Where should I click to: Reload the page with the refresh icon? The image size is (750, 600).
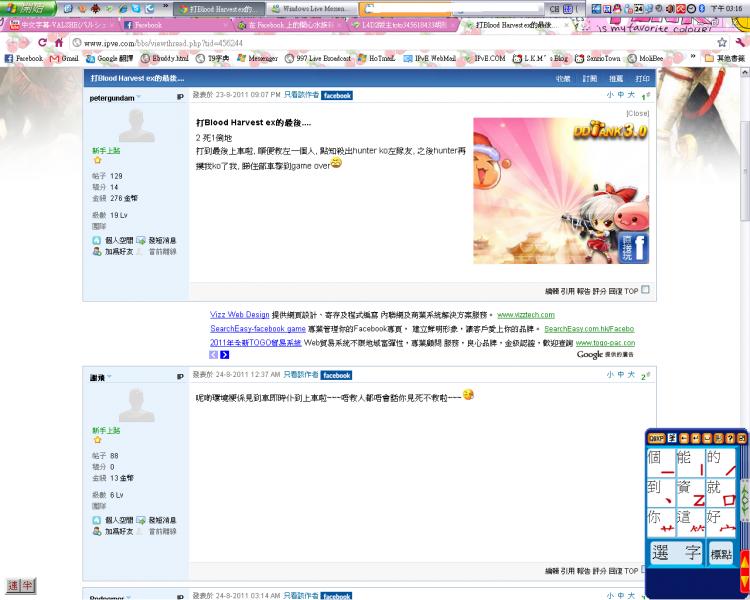pyautogui.click(x=43, y=43)
